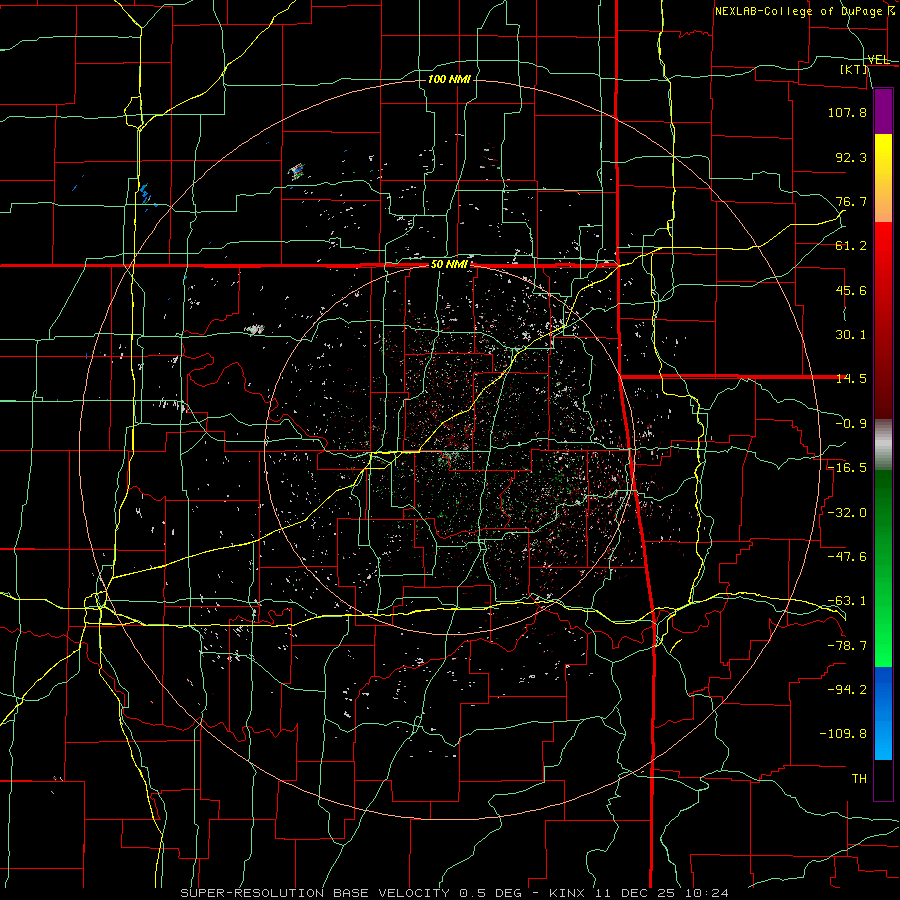Click the -0.9 velocity scale value
This screenshot has height=900, width=900.
(x=851, y=424)
